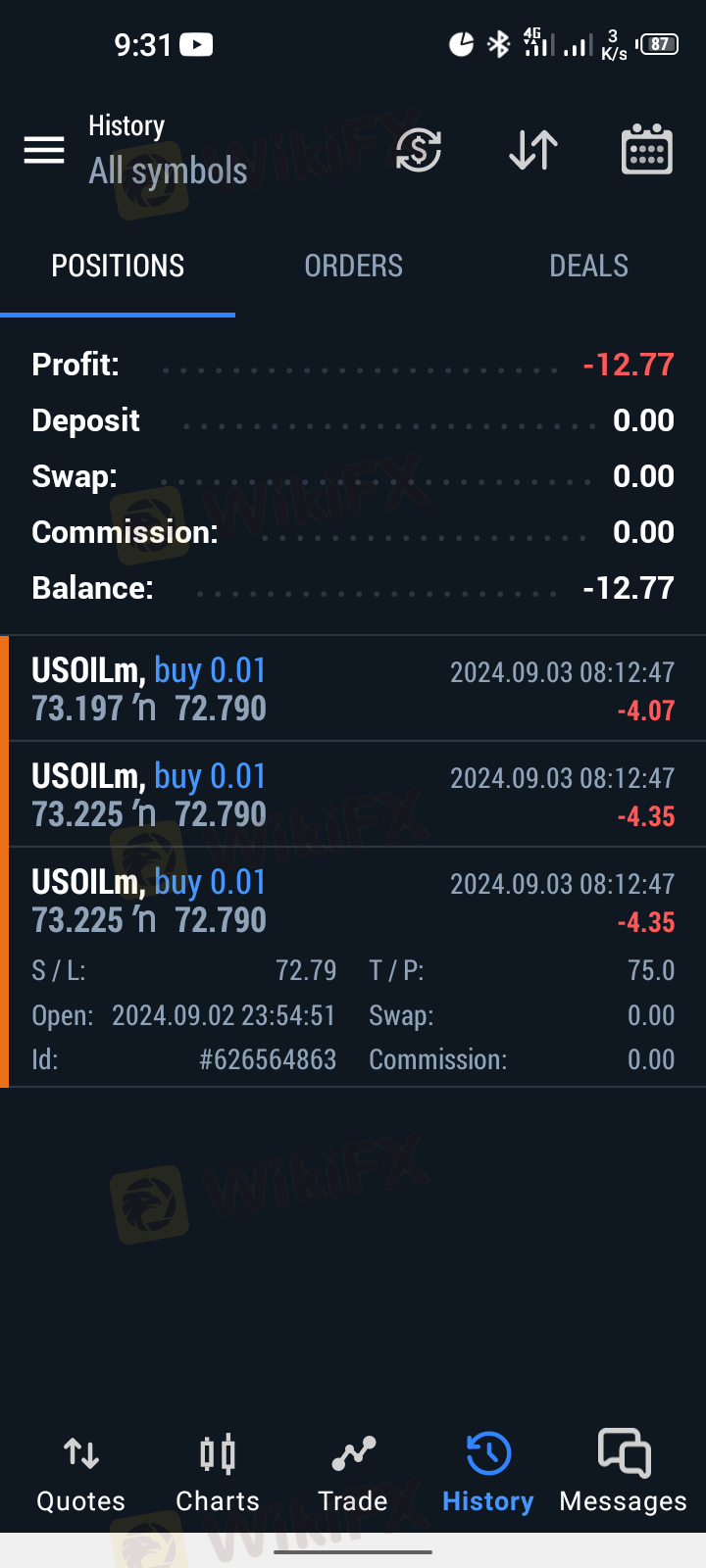
Task: Tap the dollar symbol filter icon
Action: pos(419,150)
